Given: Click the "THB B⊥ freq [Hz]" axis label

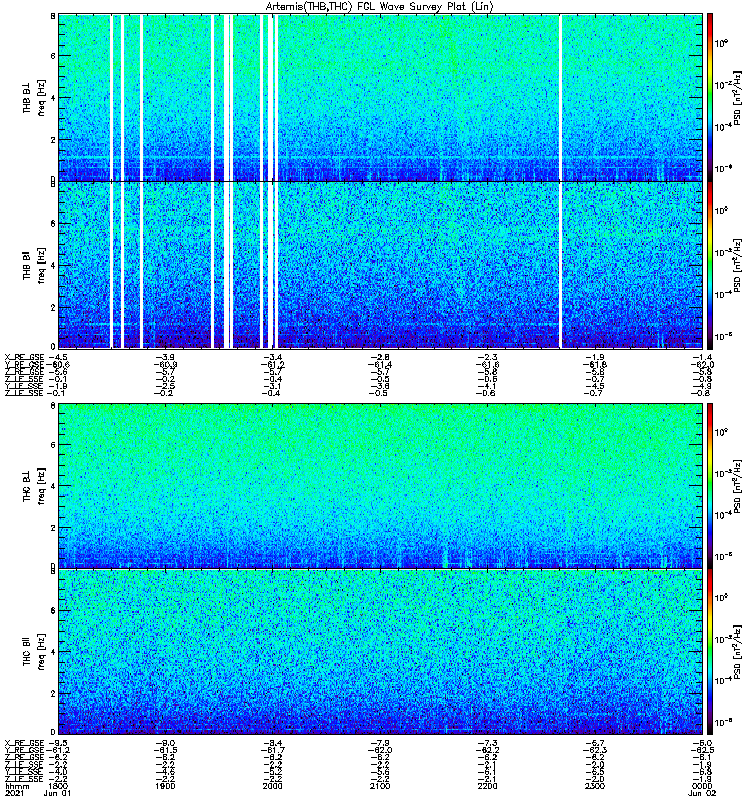Looking at the screenshot, I should [x=34, y=97].
